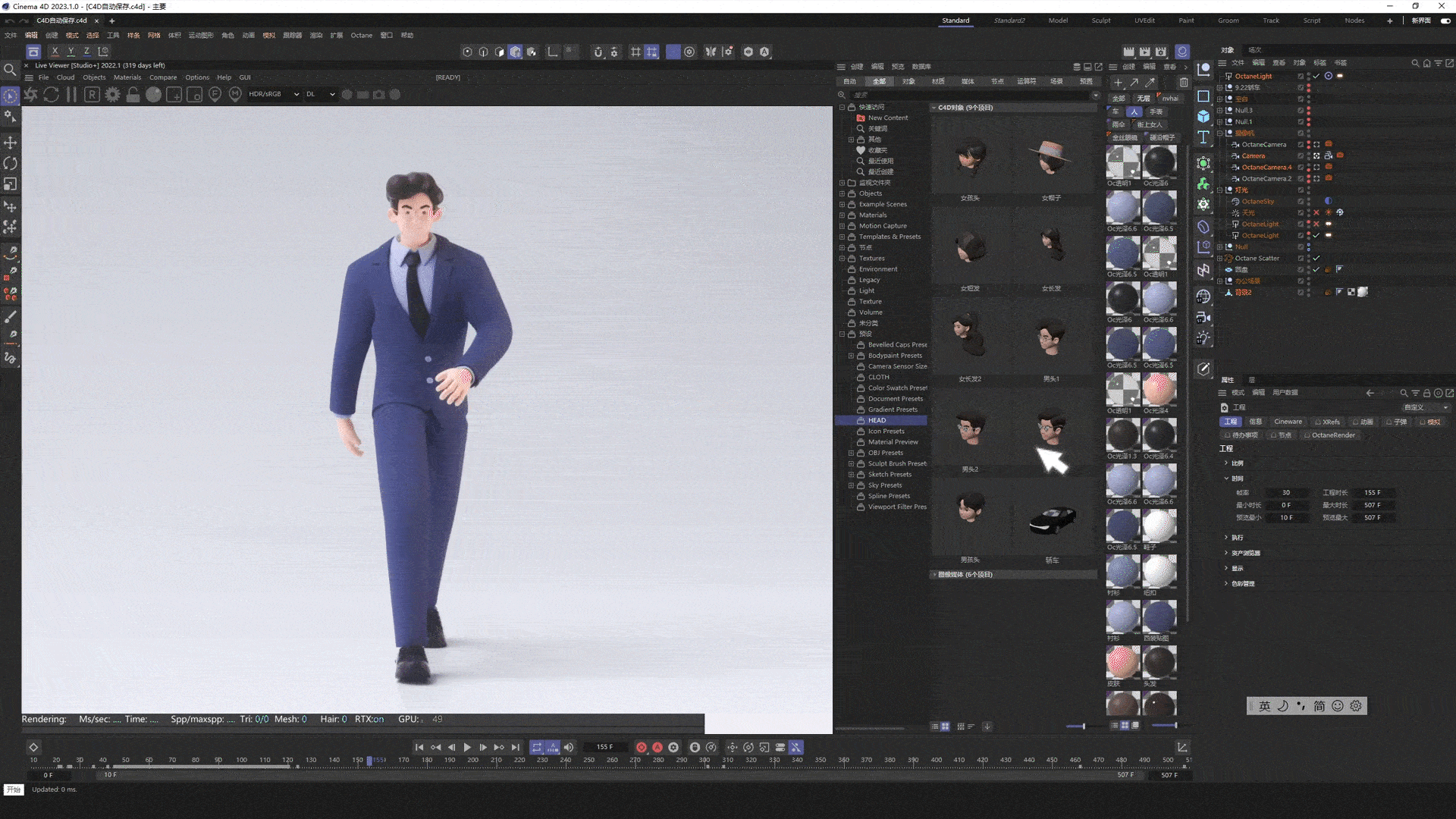This screenshot has width=1456, height=819.
Task: Toggle Octane lock resolution padlock icon
Action: [133, 95]
